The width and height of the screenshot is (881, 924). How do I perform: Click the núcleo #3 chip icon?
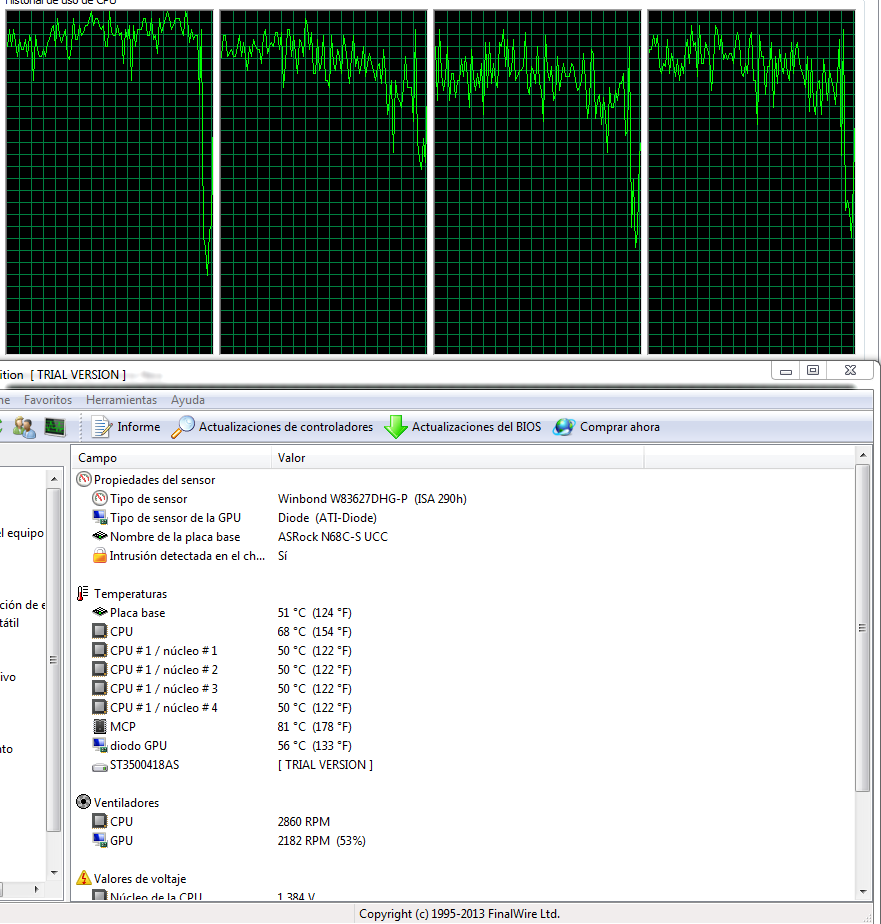[x=100, y=688]
